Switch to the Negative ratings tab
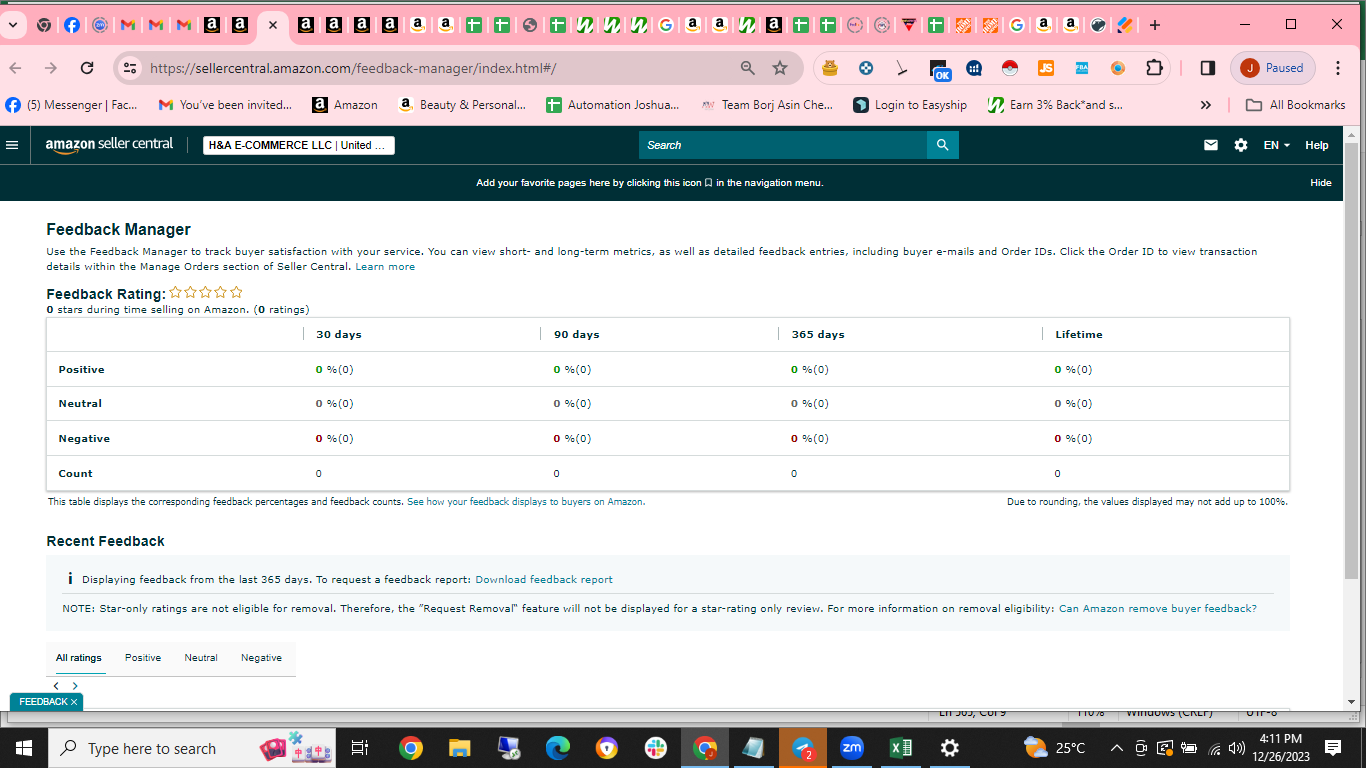Screen dimensions: 1366x768 tap(261, 658)
